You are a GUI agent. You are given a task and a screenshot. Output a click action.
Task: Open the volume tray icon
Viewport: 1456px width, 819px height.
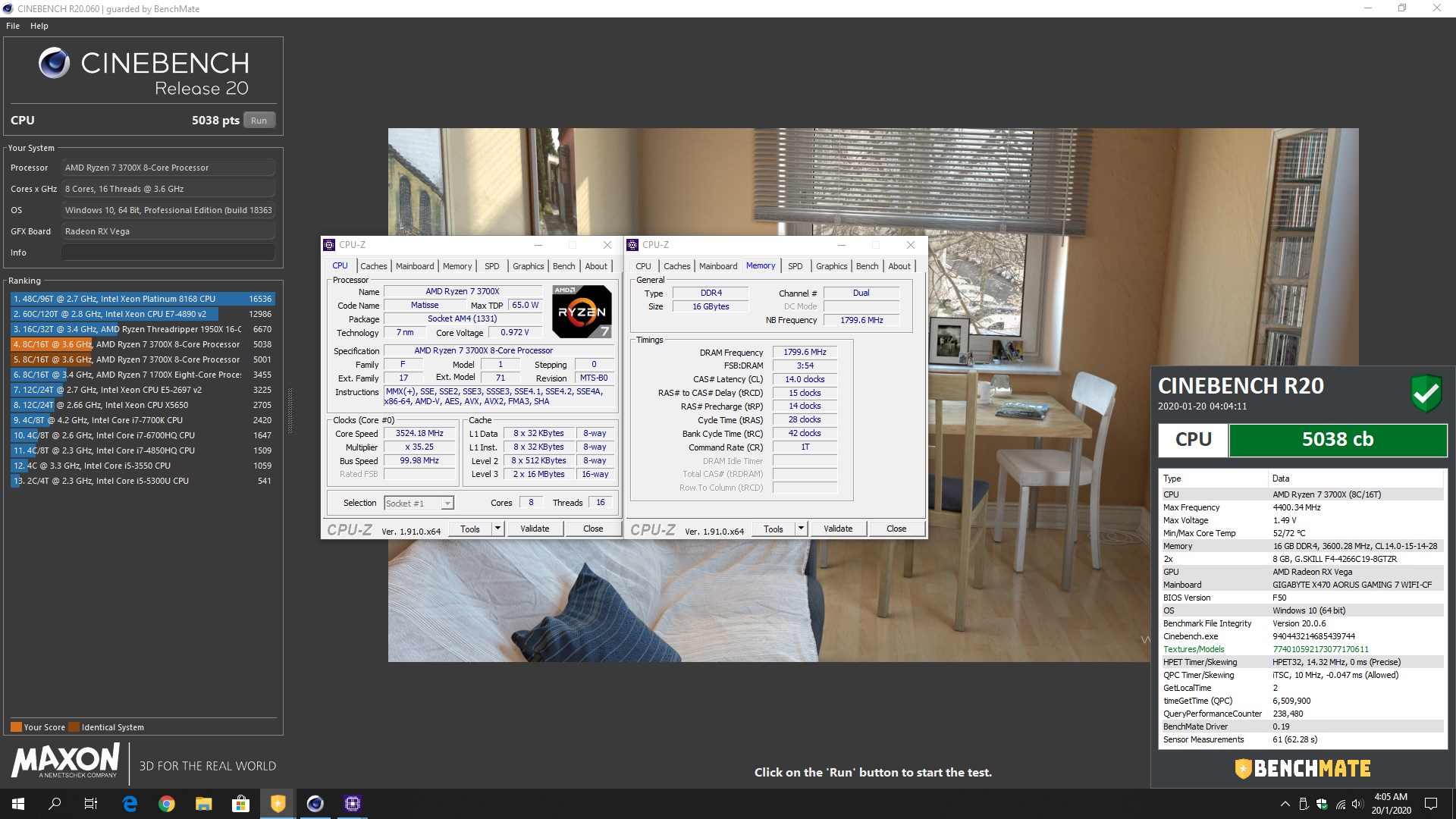pos(1357,804)
